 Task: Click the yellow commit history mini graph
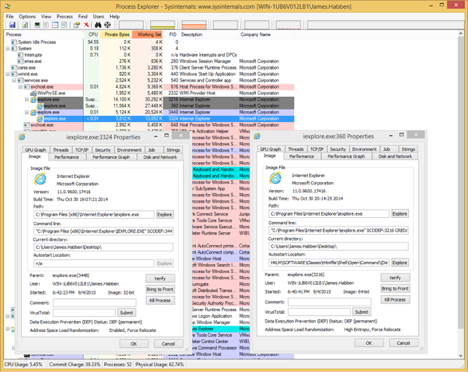[x=162, y=25]
